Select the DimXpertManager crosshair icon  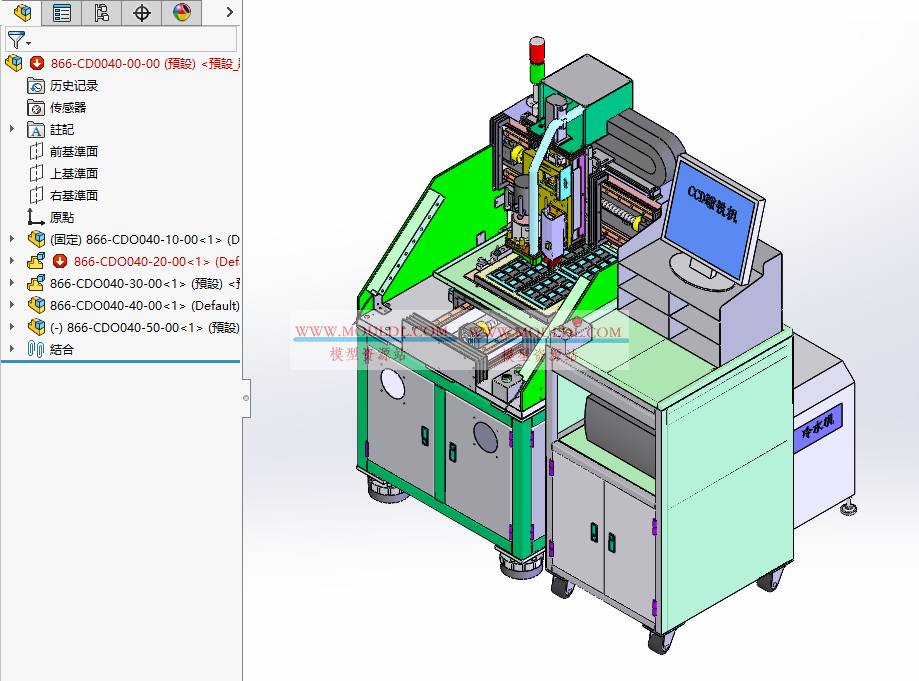141,13
